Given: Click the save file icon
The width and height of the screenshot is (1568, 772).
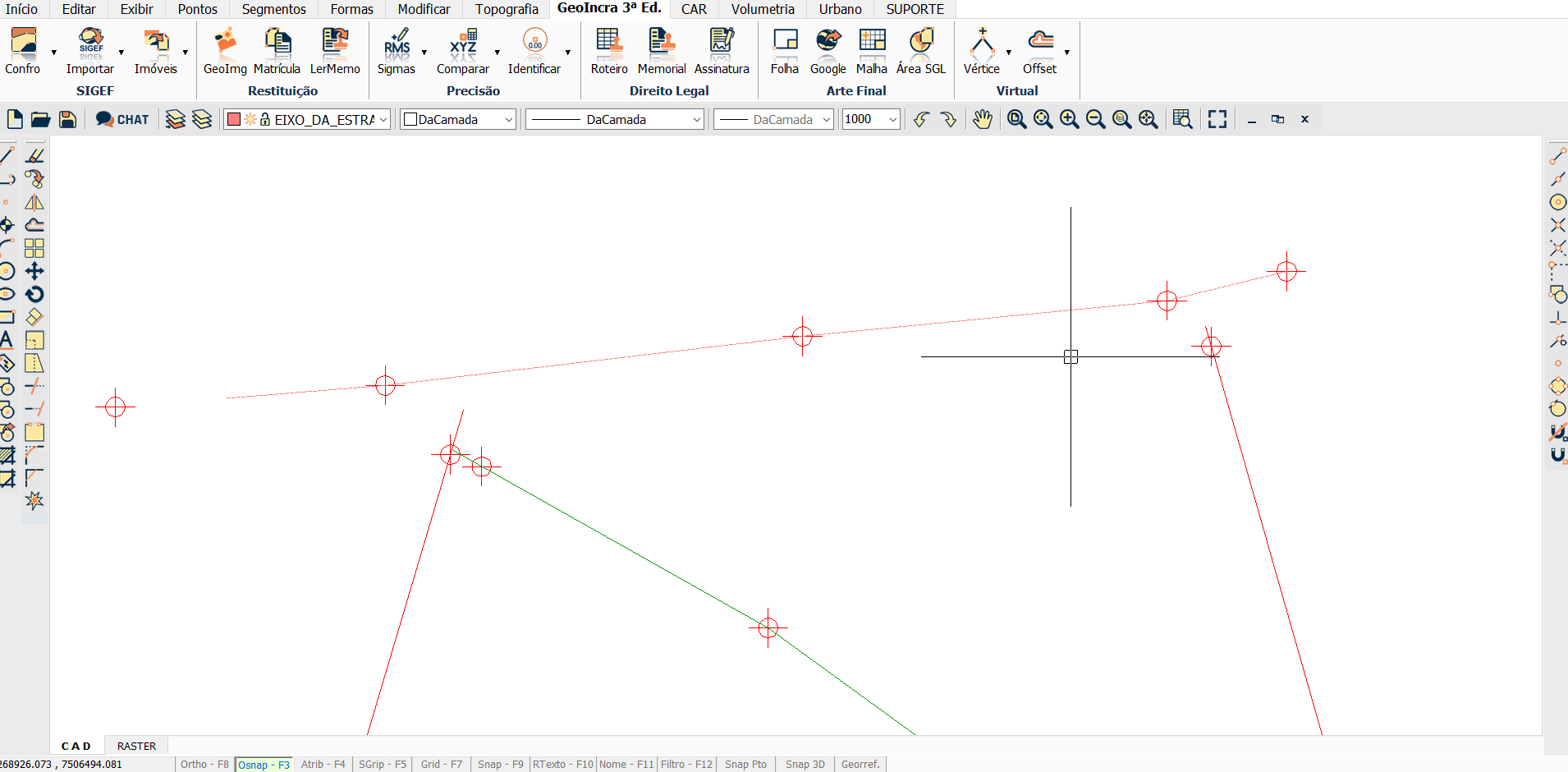Looking at the screenshot, I should pos(67,120).
